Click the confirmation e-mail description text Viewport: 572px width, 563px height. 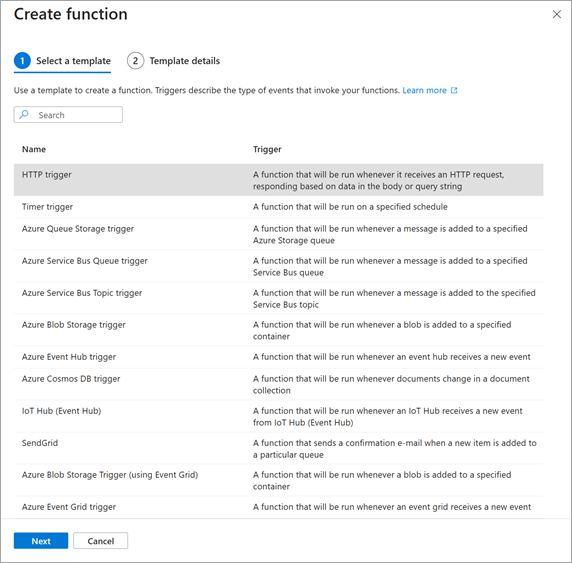pos(395,449)
